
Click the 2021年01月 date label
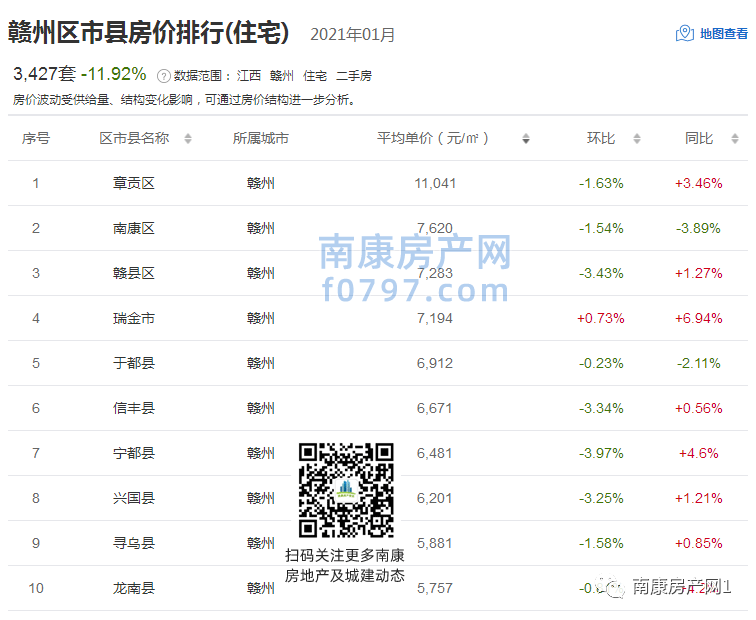point(352,35)
